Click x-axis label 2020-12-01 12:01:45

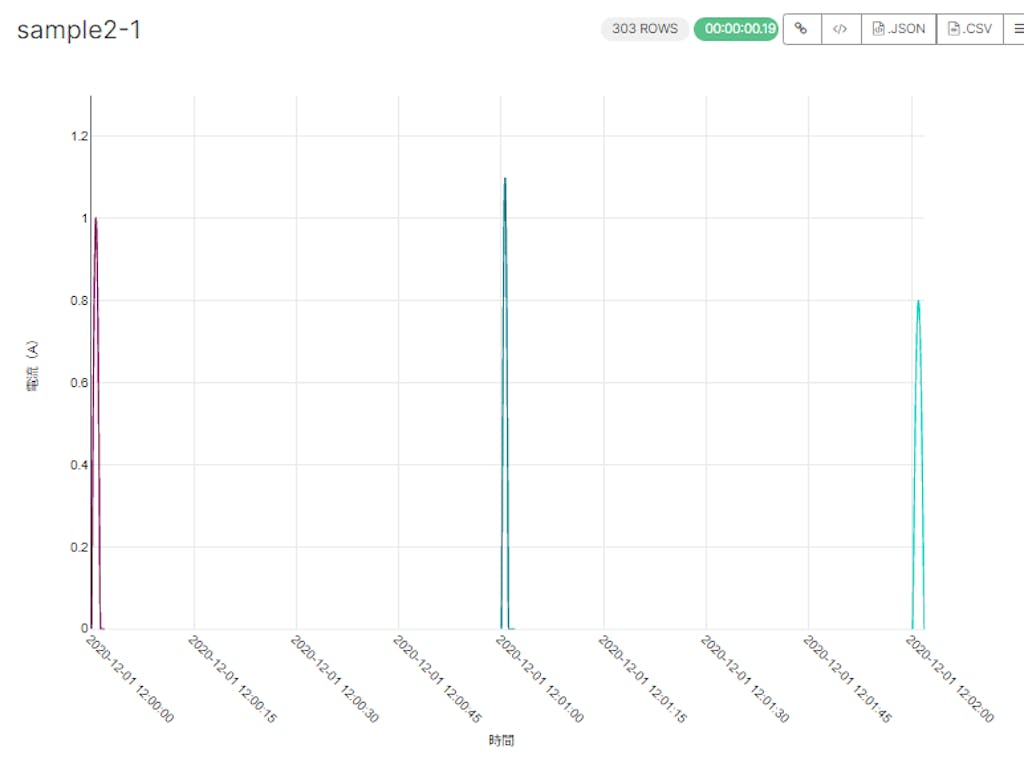(x=848, y=679)
